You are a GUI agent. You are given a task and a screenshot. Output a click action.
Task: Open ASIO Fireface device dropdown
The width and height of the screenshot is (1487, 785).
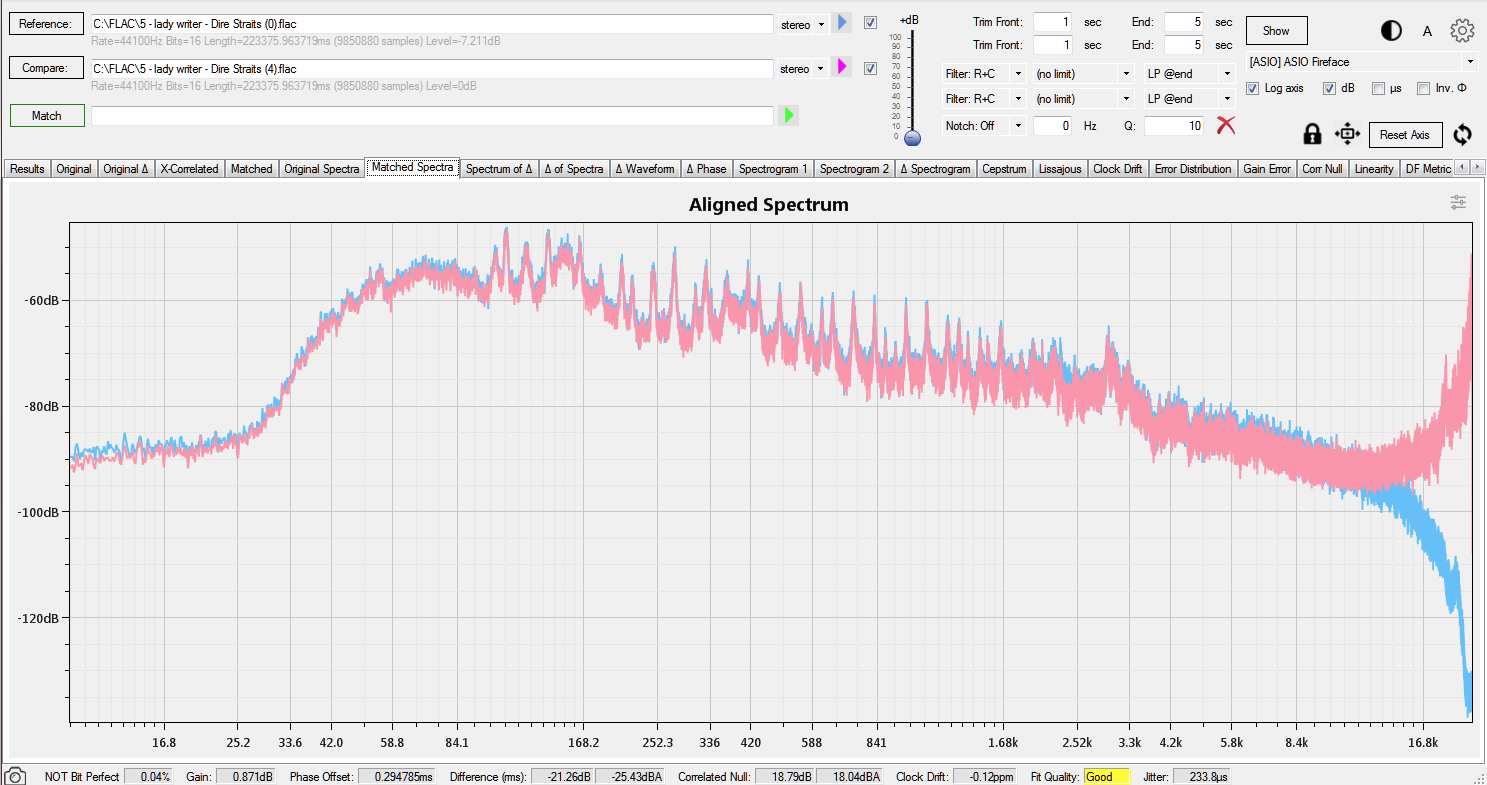pyautogui.click(x=1362, y=62)
